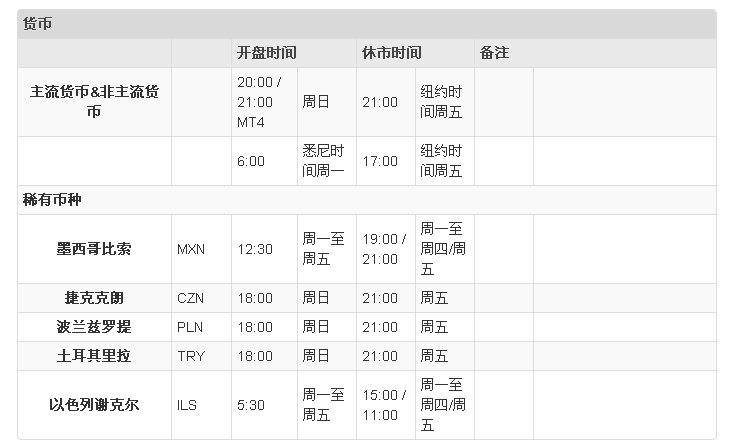Select the 开盘时间 column header
Viewport: 733px width, 448px height.
click(266, 52)
